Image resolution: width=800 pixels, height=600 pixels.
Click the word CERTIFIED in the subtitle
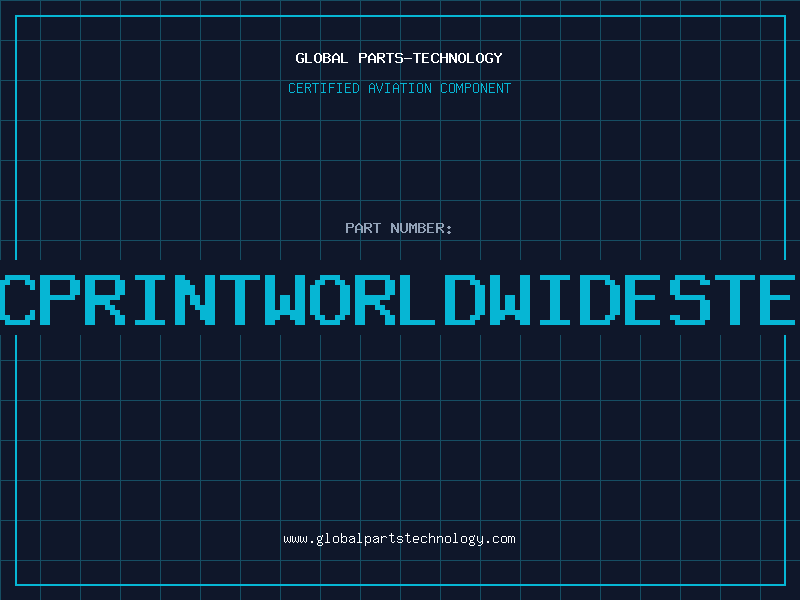pos(324,88)
